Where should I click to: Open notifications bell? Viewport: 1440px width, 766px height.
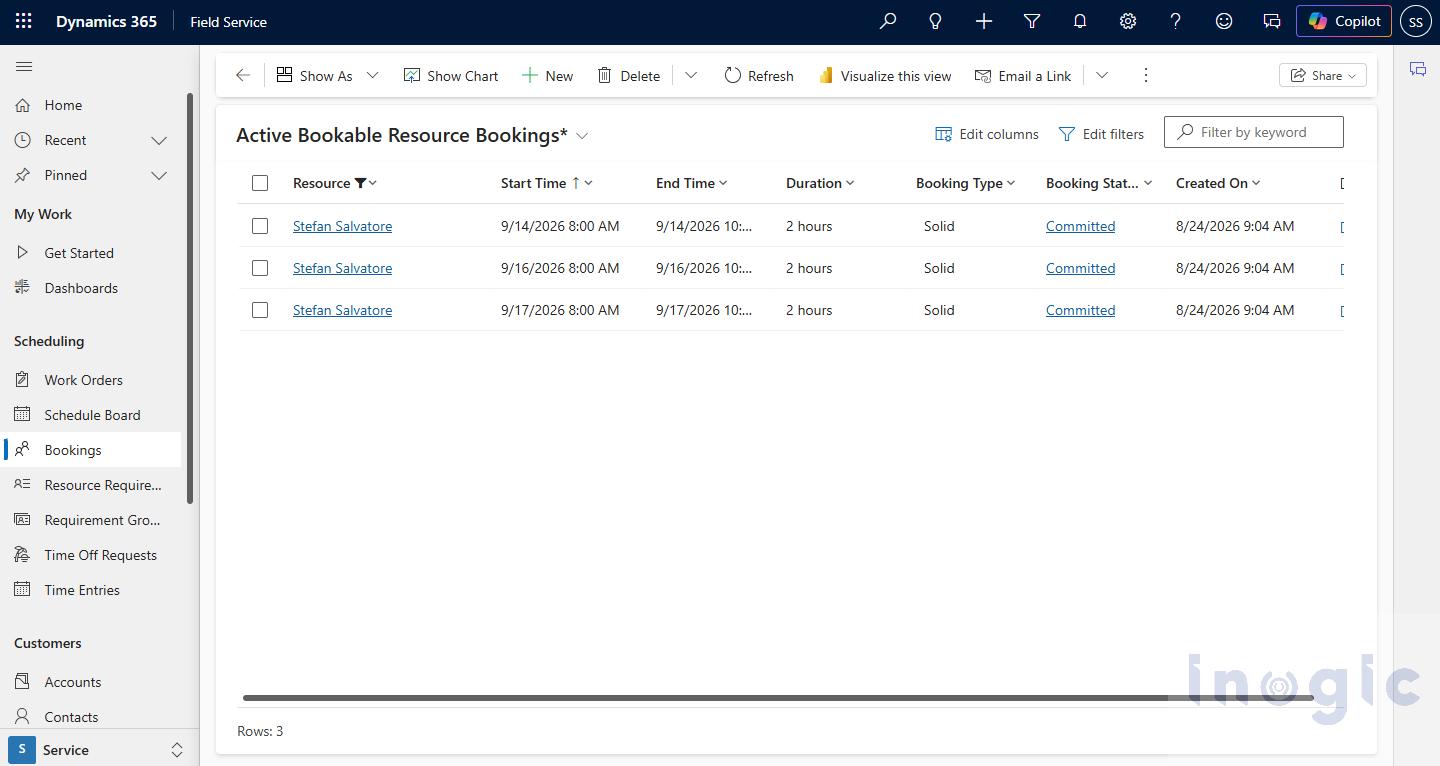pyautogui.click(x=1079, y=21)
